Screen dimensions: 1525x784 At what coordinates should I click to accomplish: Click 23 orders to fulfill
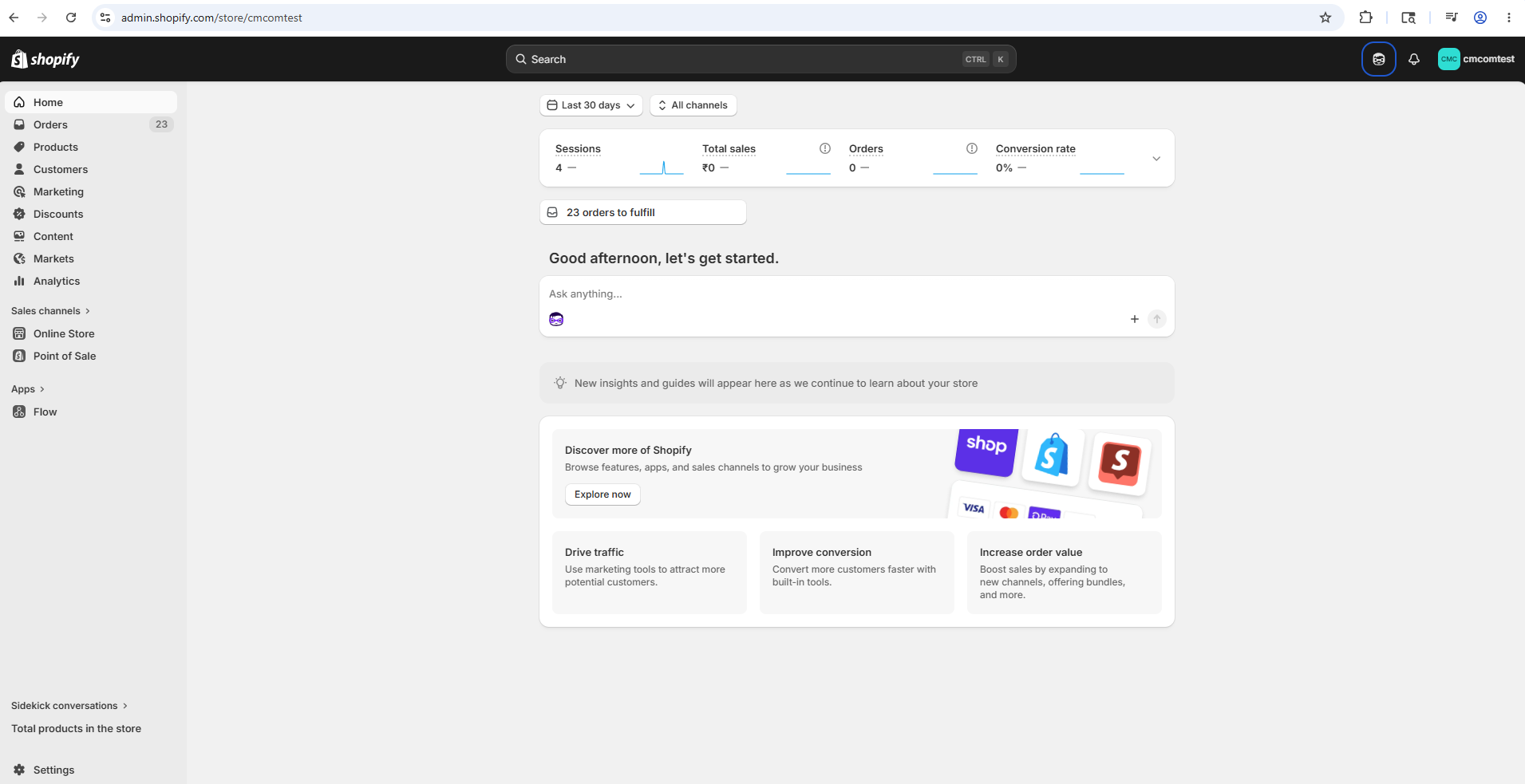click(643, 212)
